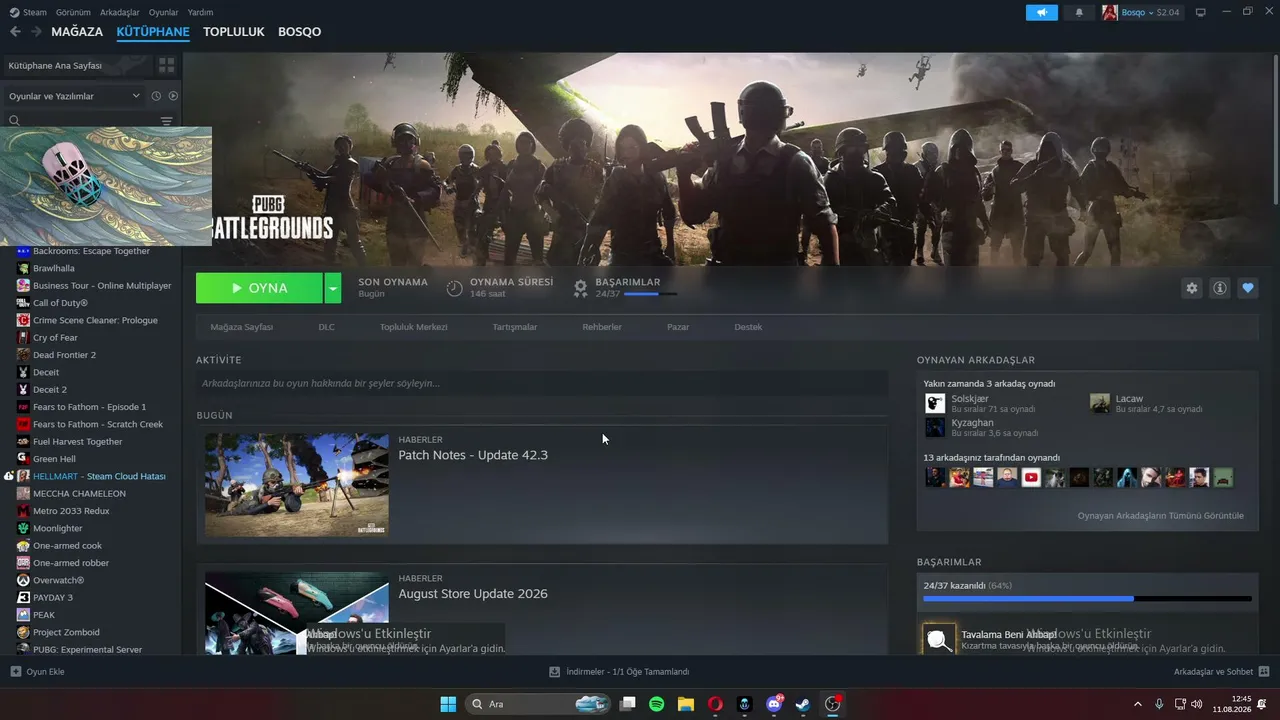The width and height of the screenshot is (1280, 720).
Task: Launch Opera browser from taskbar
Action: click(715, 704)
